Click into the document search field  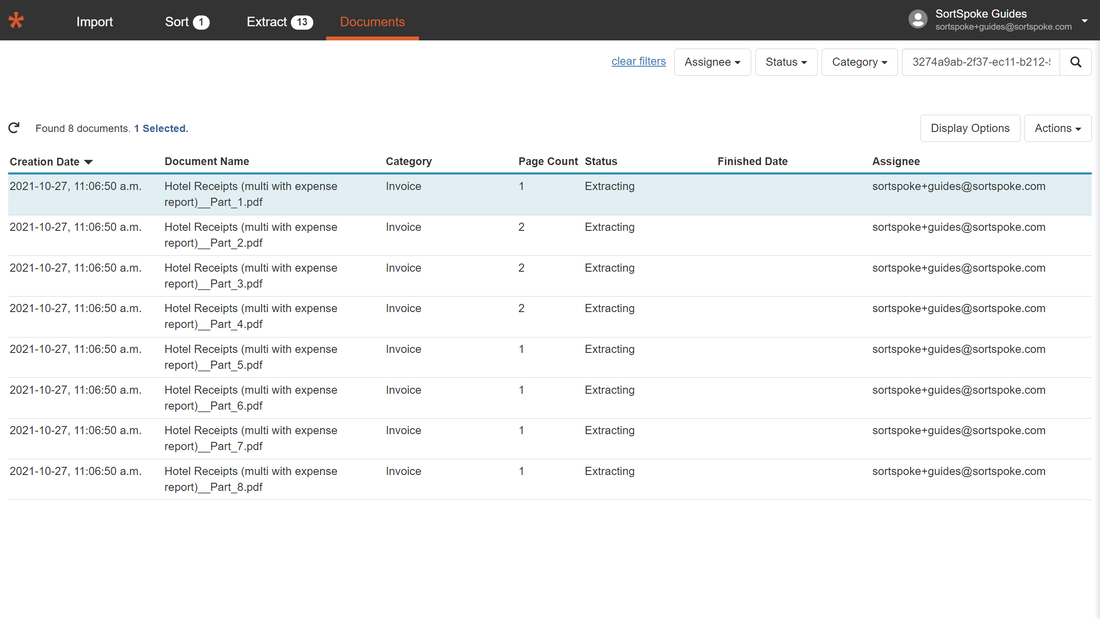pos(981,62)
